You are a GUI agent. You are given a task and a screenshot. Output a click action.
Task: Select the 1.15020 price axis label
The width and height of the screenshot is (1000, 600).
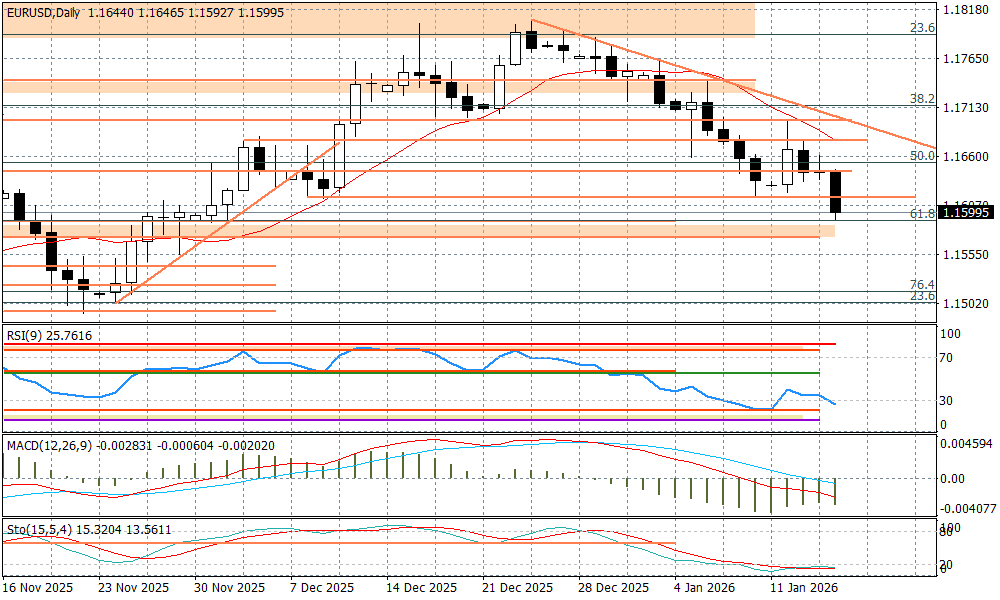(x=966, y=304)
